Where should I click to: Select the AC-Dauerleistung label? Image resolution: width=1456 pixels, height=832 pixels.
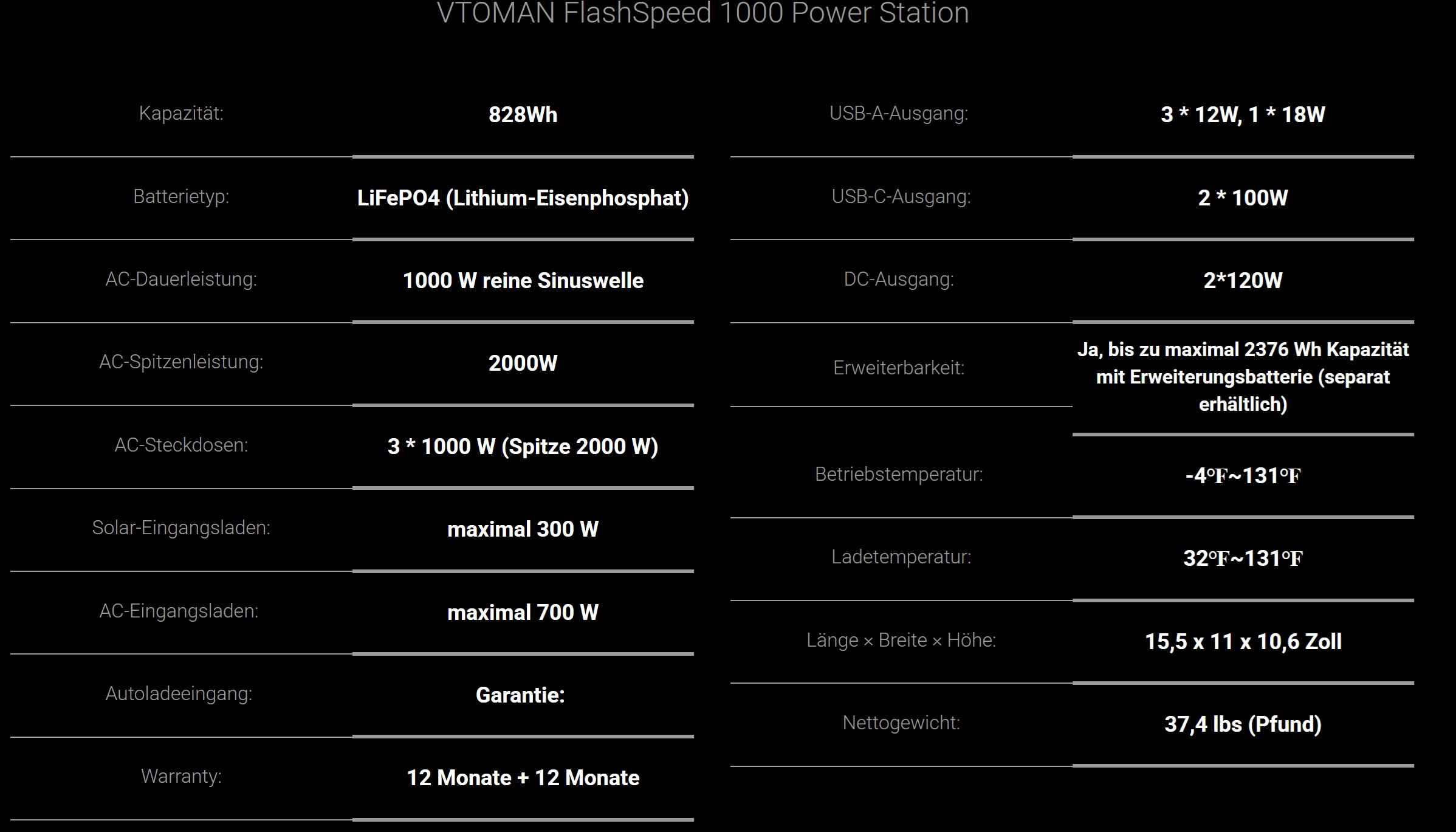click(x=181, y=279)
